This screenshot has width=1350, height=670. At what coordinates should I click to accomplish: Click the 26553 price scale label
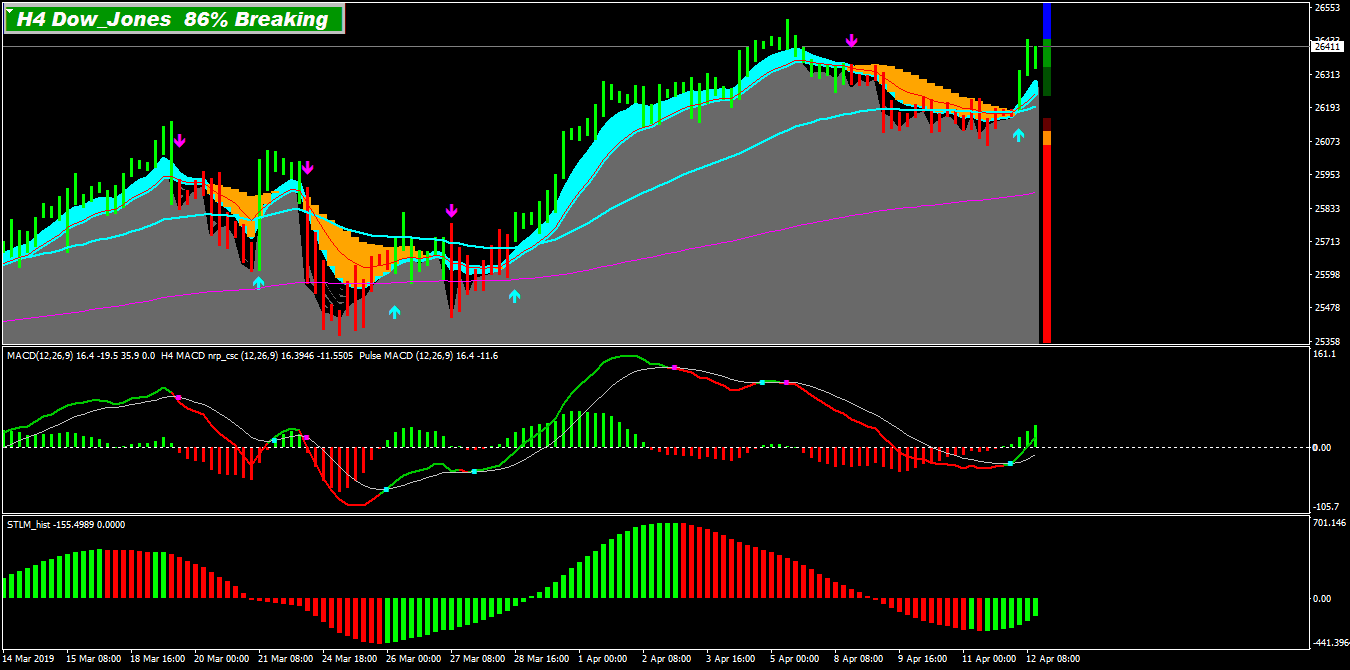click(1327, 8)
